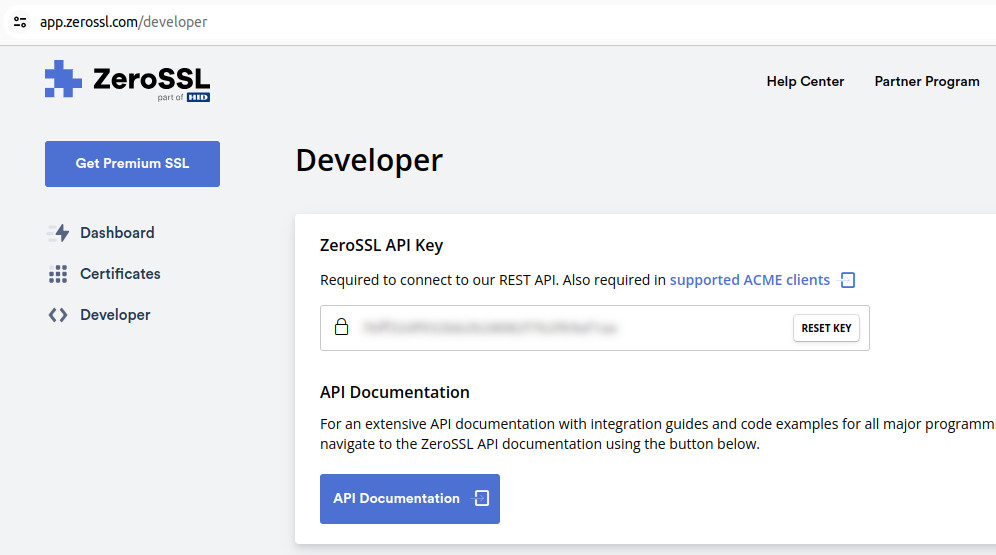Image resolution: width=996 pixels, height=555 pixels.
Task: Click the Developer code brackets icon
Action: 58,315
